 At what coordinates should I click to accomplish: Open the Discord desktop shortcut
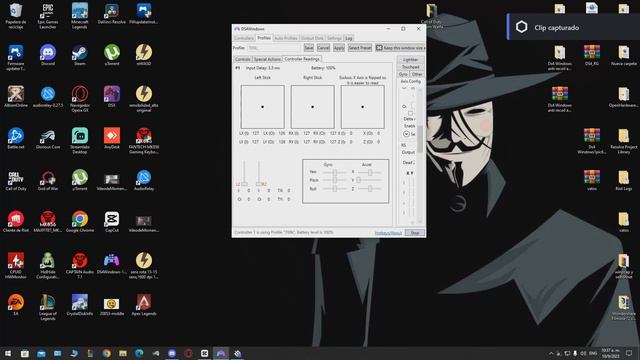pyautogui.click(x=48, y=55)
